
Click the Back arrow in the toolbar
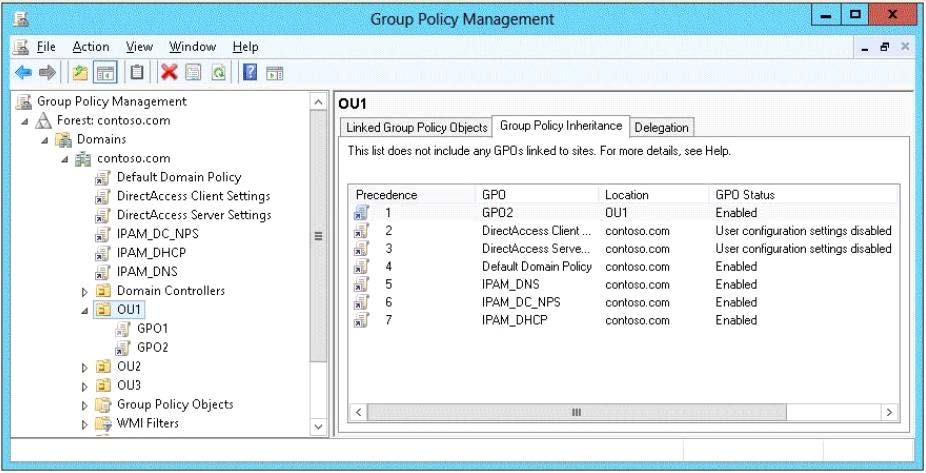(x=23, y=72)
